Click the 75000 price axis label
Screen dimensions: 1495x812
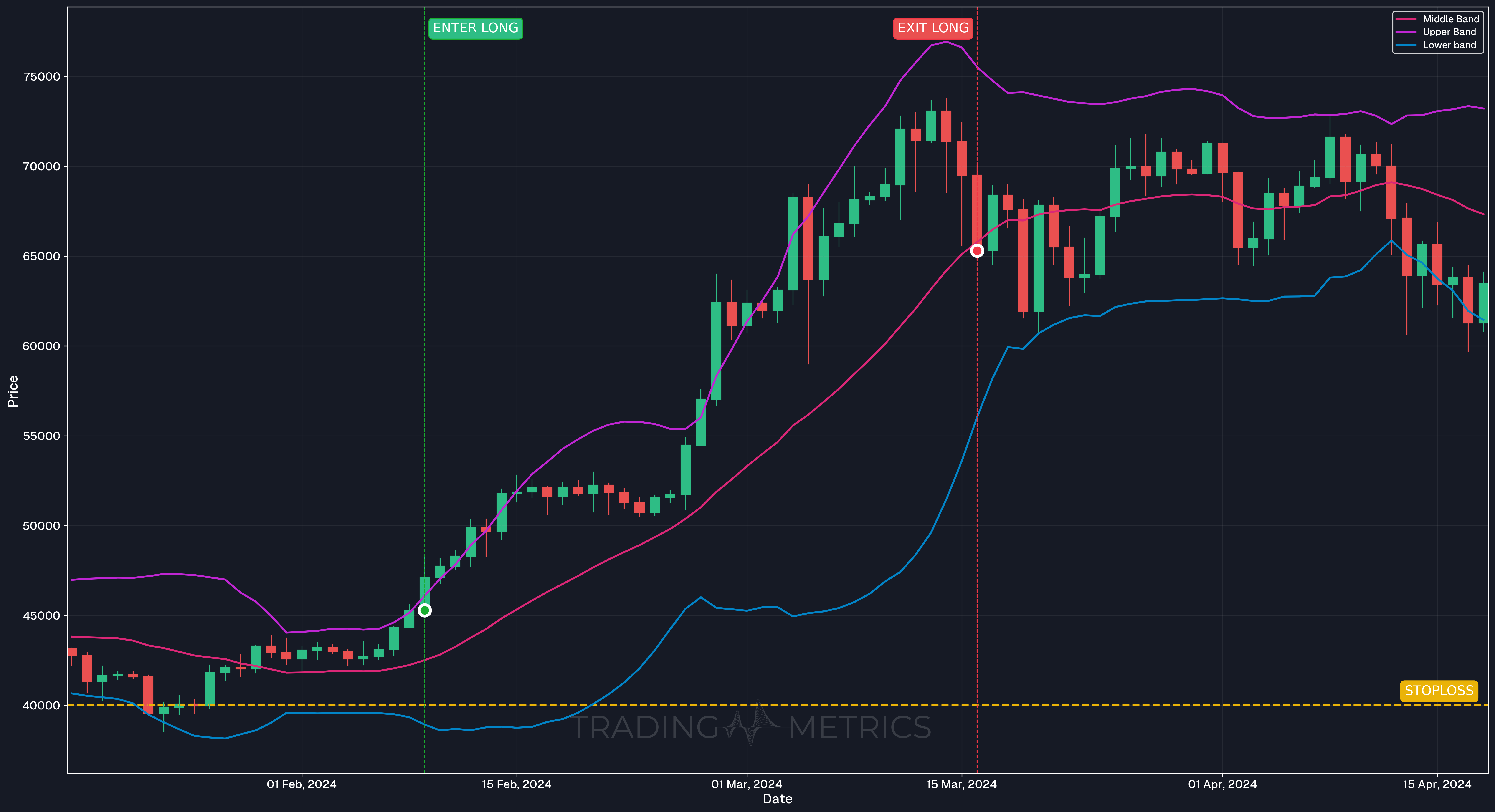(x=42, y=77)
